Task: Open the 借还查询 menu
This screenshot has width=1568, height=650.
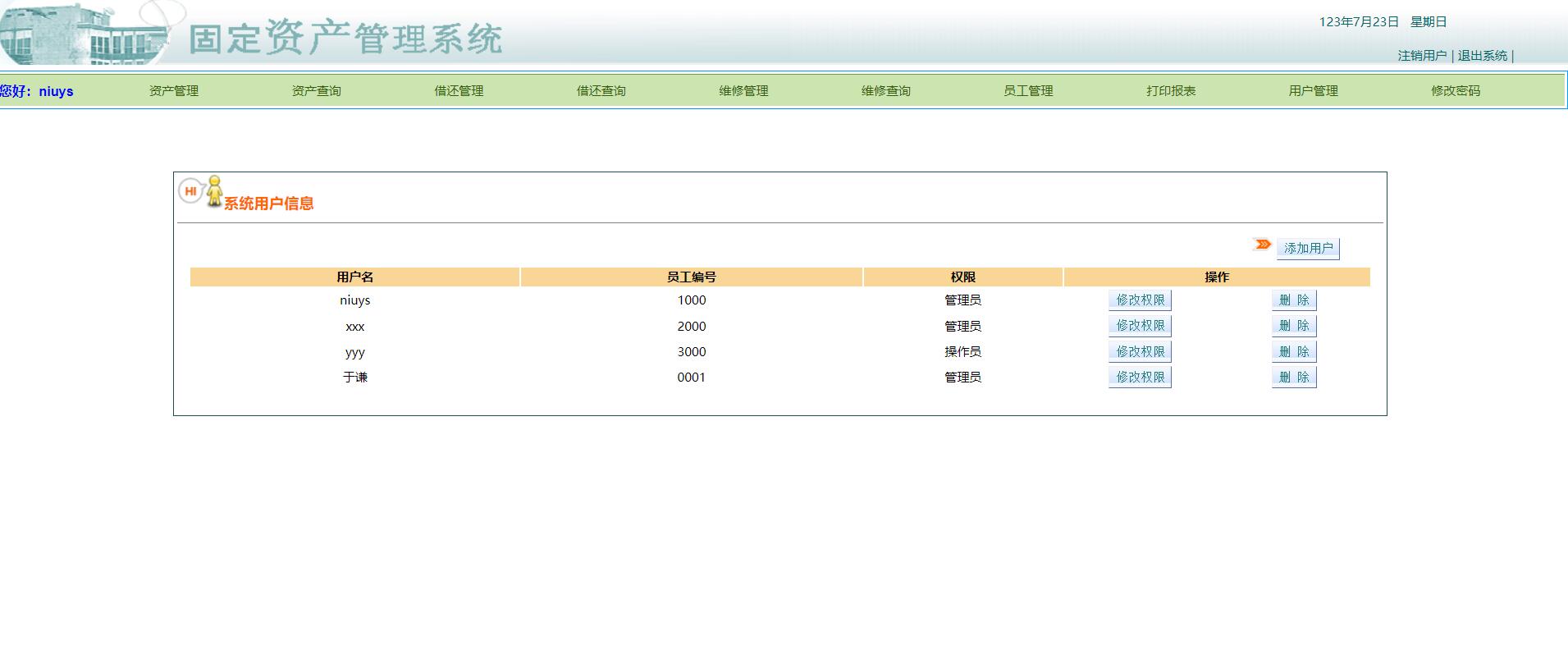Action: point(601,91)
